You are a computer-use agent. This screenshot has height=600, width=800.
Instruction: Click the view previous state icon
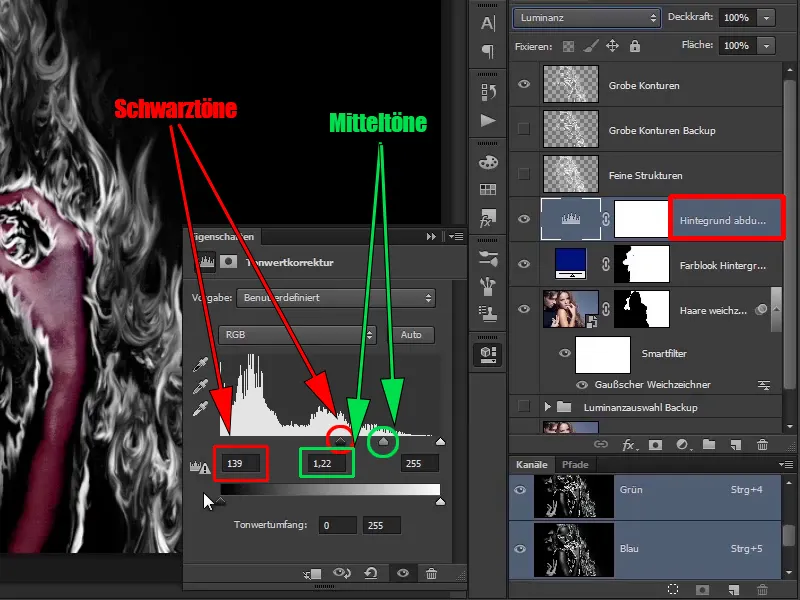[x=341, y=573]
